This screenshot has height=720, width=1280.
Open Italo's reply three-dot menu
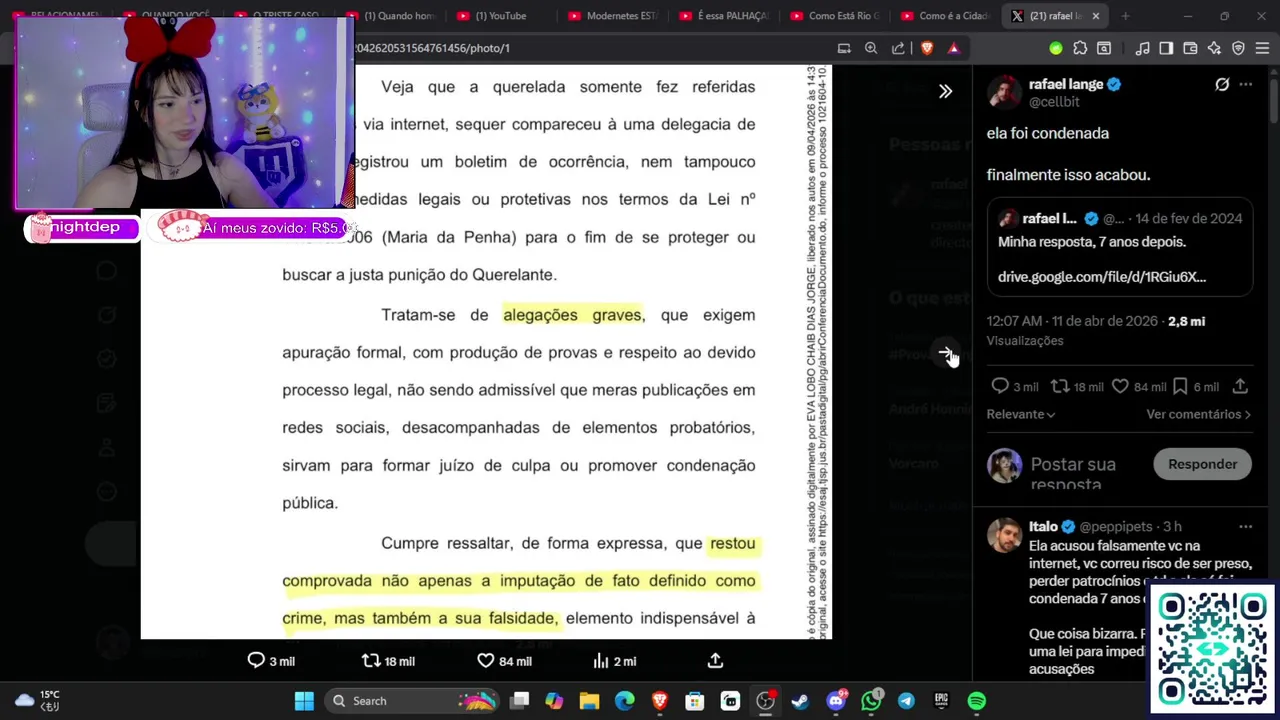(x=1245, y=526)
